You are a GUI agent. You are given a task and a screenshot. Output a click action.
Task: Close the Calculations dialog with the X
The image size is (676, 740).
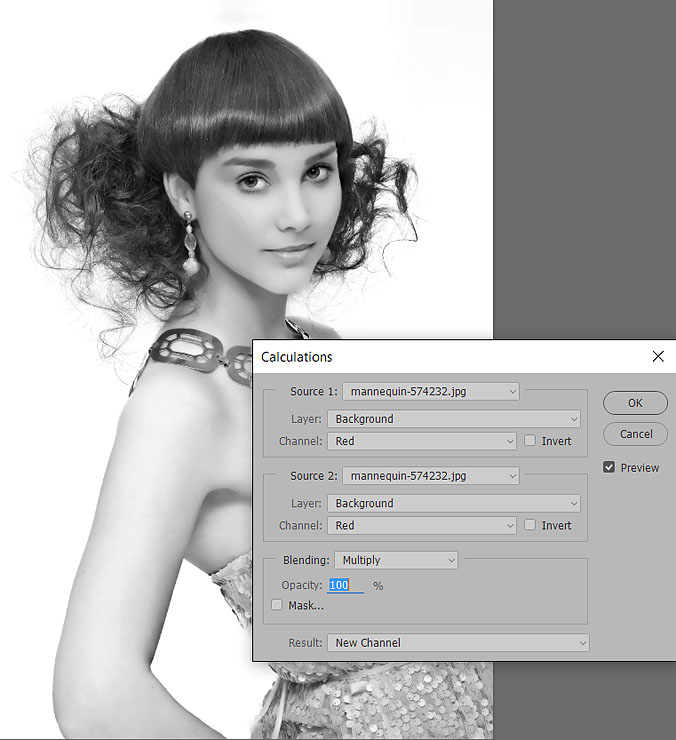point(657,356)
